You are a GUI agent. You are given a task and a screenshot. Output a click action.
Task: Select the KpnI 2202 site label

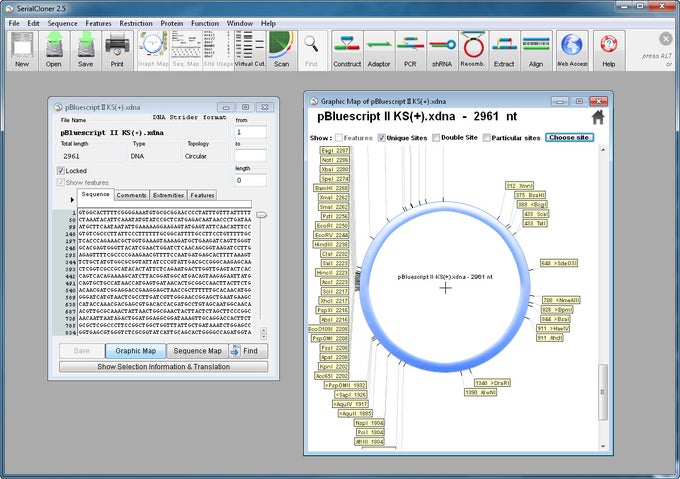(x=333, y=367)
